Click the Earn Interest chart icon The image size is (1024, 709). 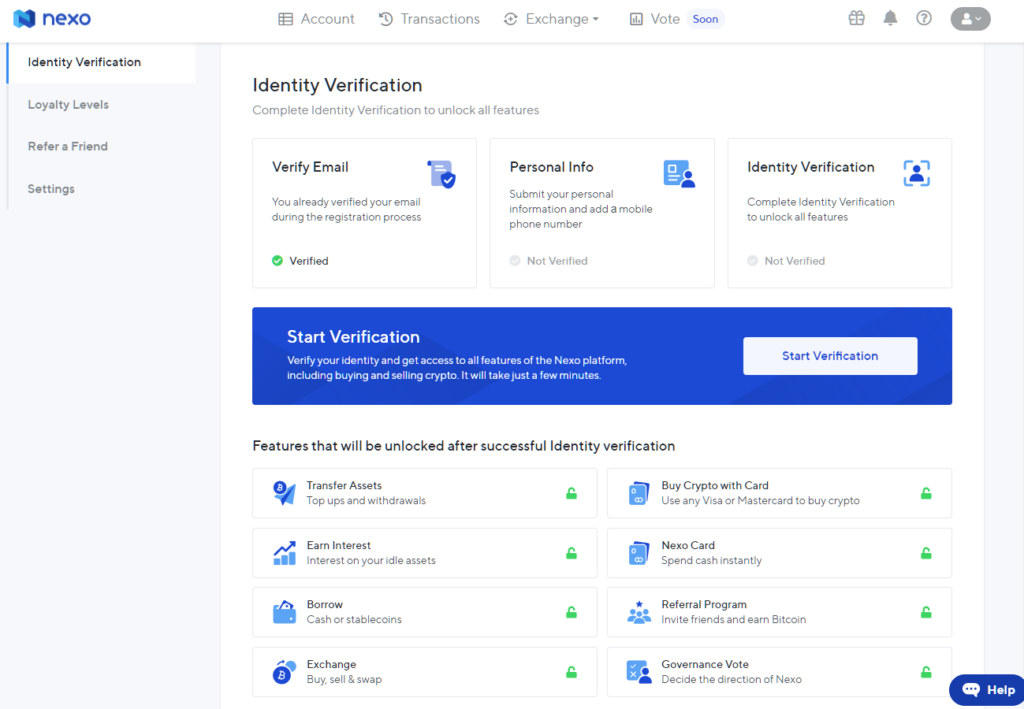tap(284, 553)
